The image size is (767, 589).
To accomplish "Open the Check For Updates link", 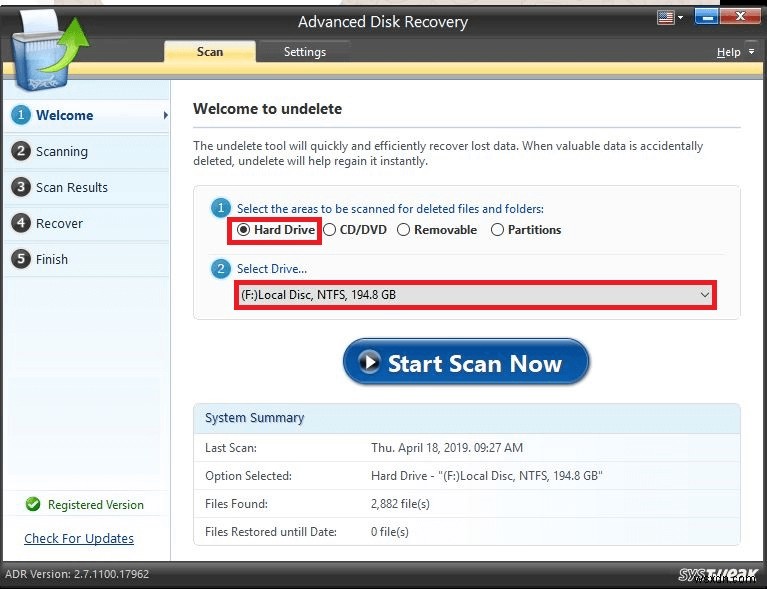I will click(79, 539).
